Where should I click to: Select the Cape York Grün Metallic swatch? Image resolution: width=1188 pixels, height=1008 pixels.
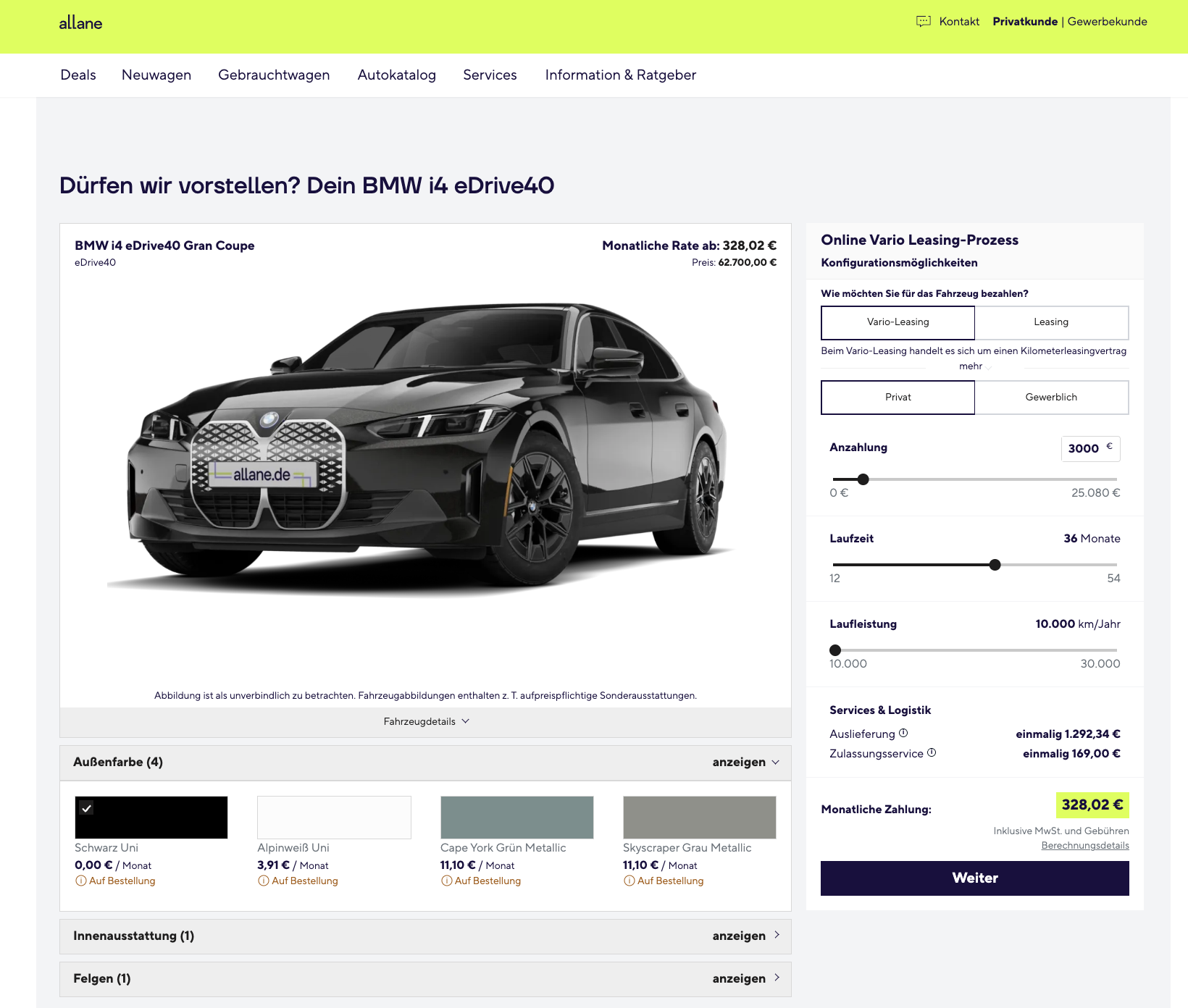tap(516, 818)
